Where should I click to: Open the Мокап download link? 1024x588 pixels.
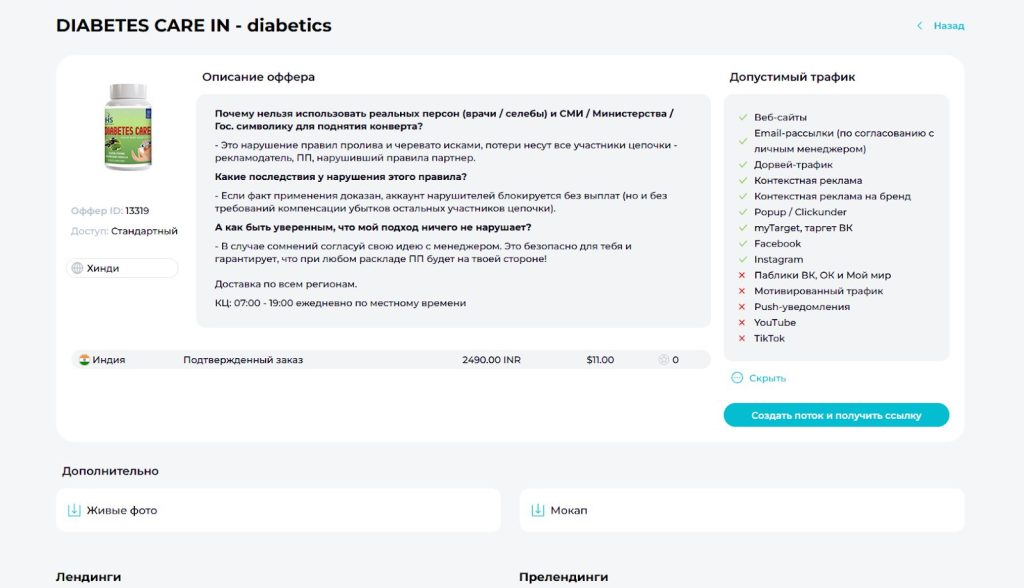568,510
